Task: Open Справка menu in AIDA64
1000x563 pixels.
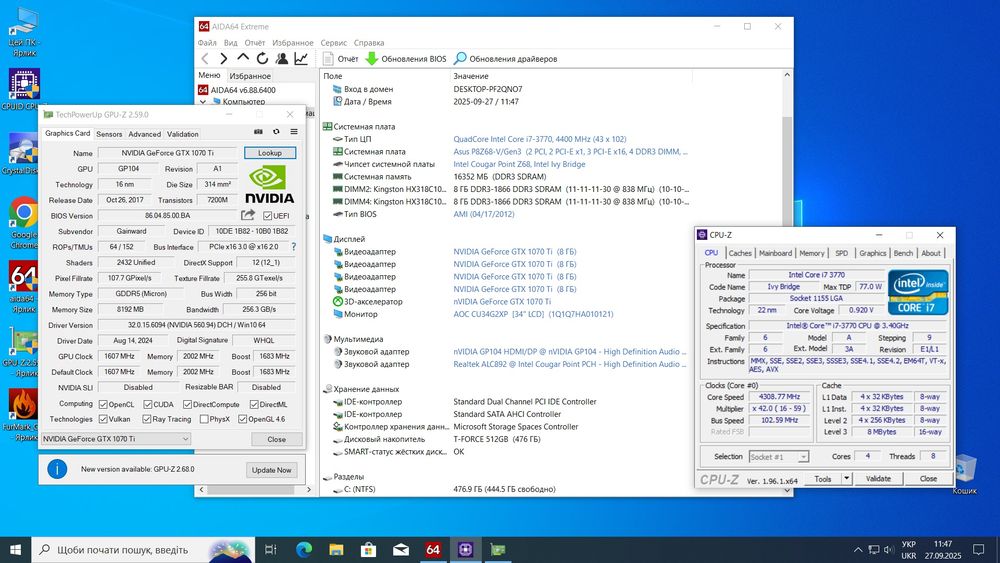Action: (x=369, y=43)
